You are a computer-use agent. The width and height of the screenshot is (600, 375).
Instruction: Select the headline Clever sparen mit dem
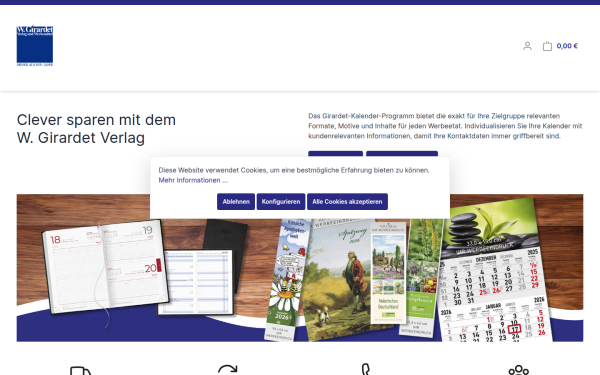coord(96,120)
